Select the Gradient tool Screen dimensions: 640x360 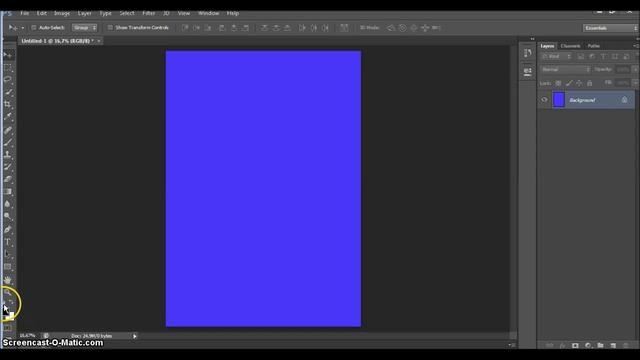8,191
